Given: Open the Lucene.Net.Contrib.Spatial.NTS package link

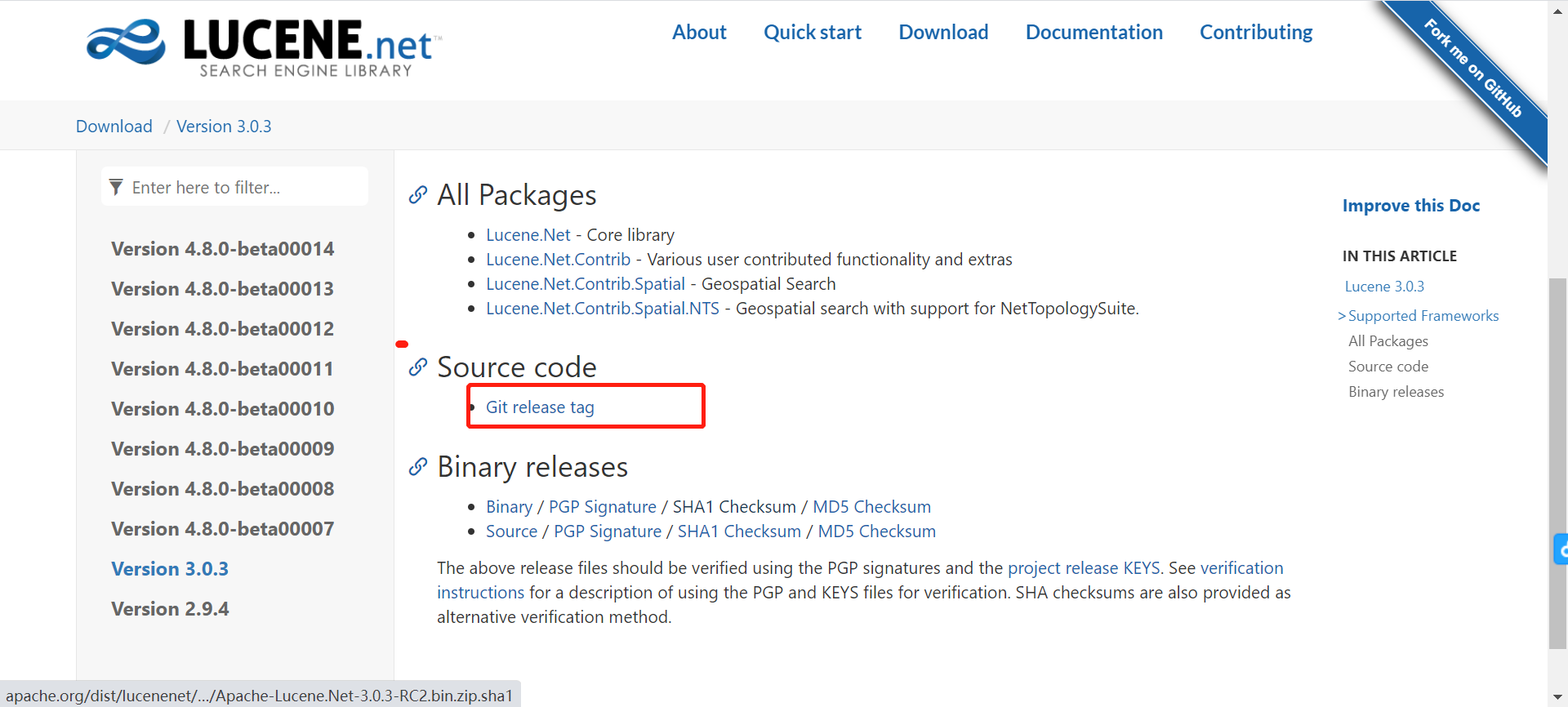Looking at the screenshot, I should (602, 309).
